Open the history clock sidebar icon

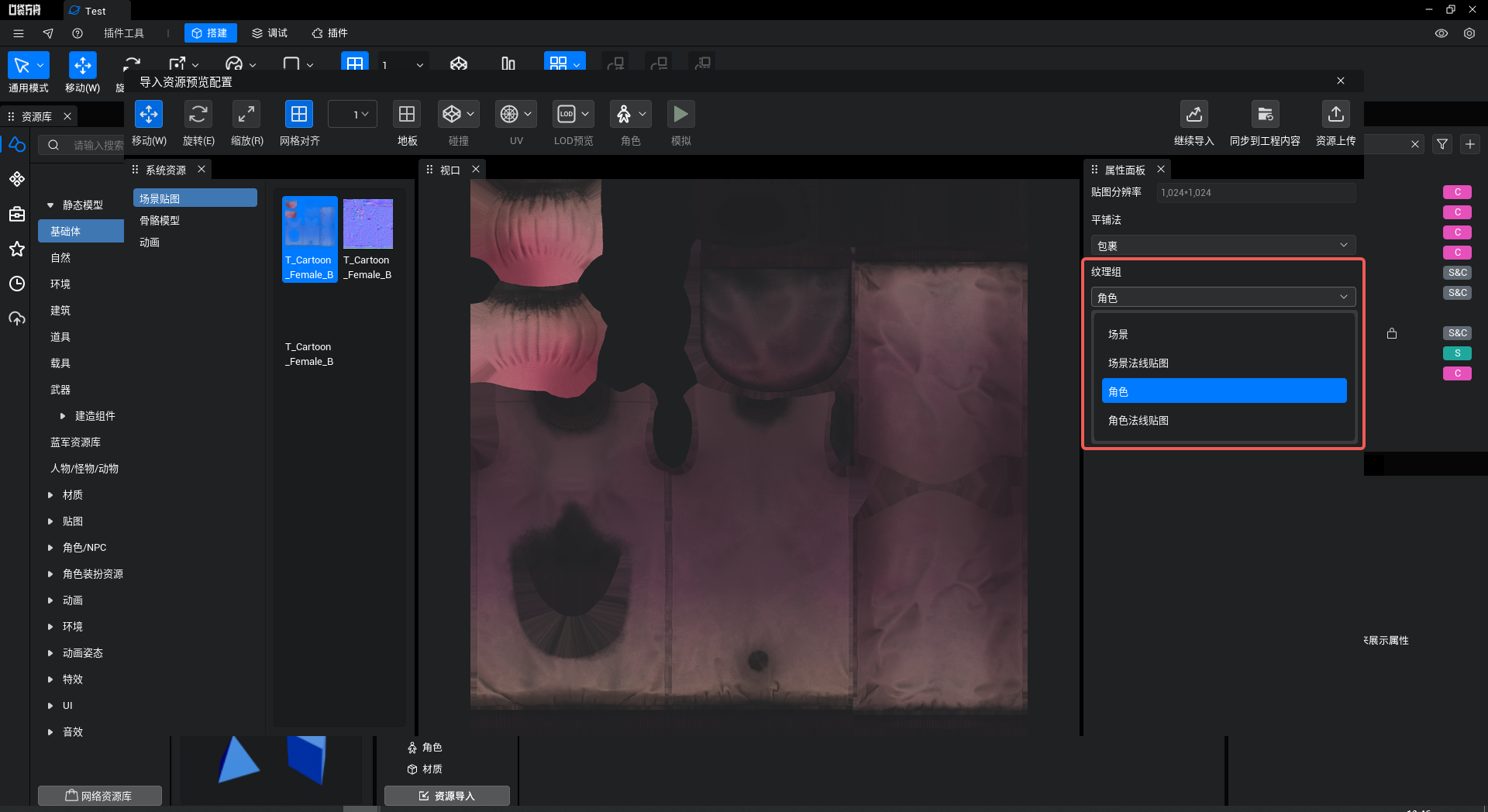(17, 284)
